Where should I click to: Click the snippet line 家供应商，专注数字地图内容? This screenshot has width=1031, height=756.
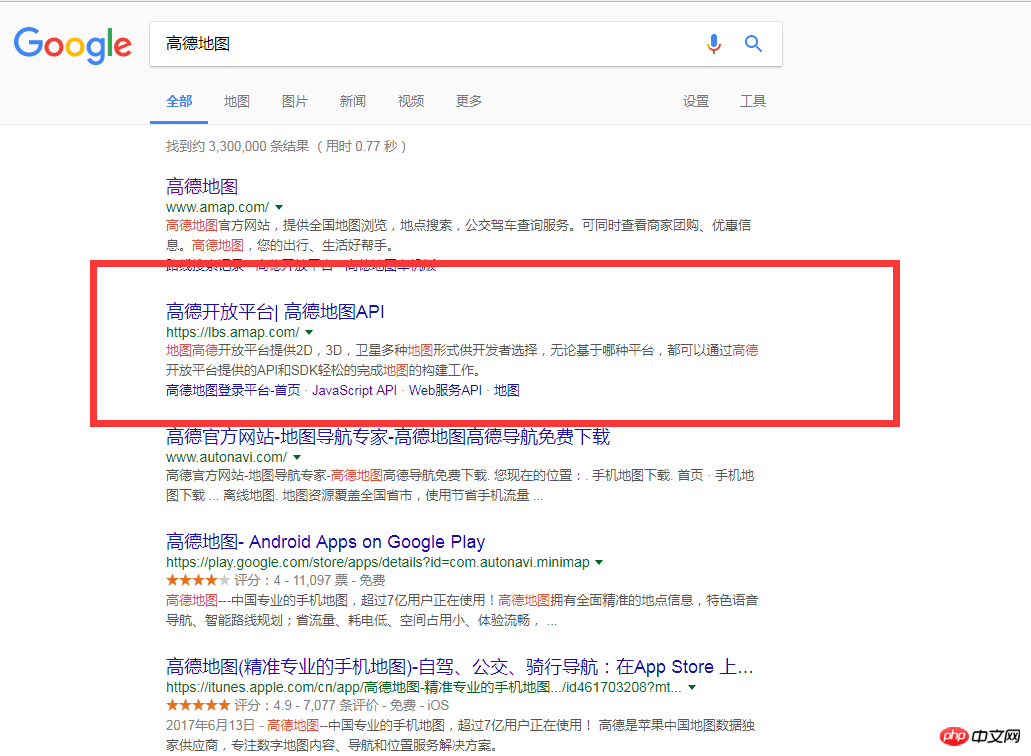coord(331,745)
